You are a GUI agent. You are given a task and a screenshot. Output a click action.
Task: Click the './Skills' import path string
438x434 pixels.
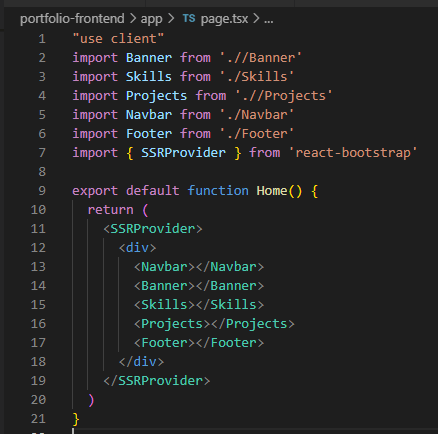point(257,77)
